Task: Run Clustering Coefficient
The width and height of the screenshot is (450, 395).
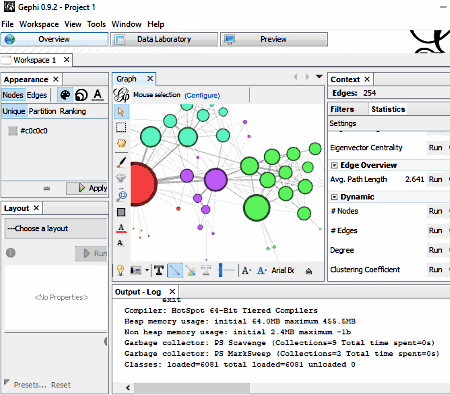Action: coord(435,270)
